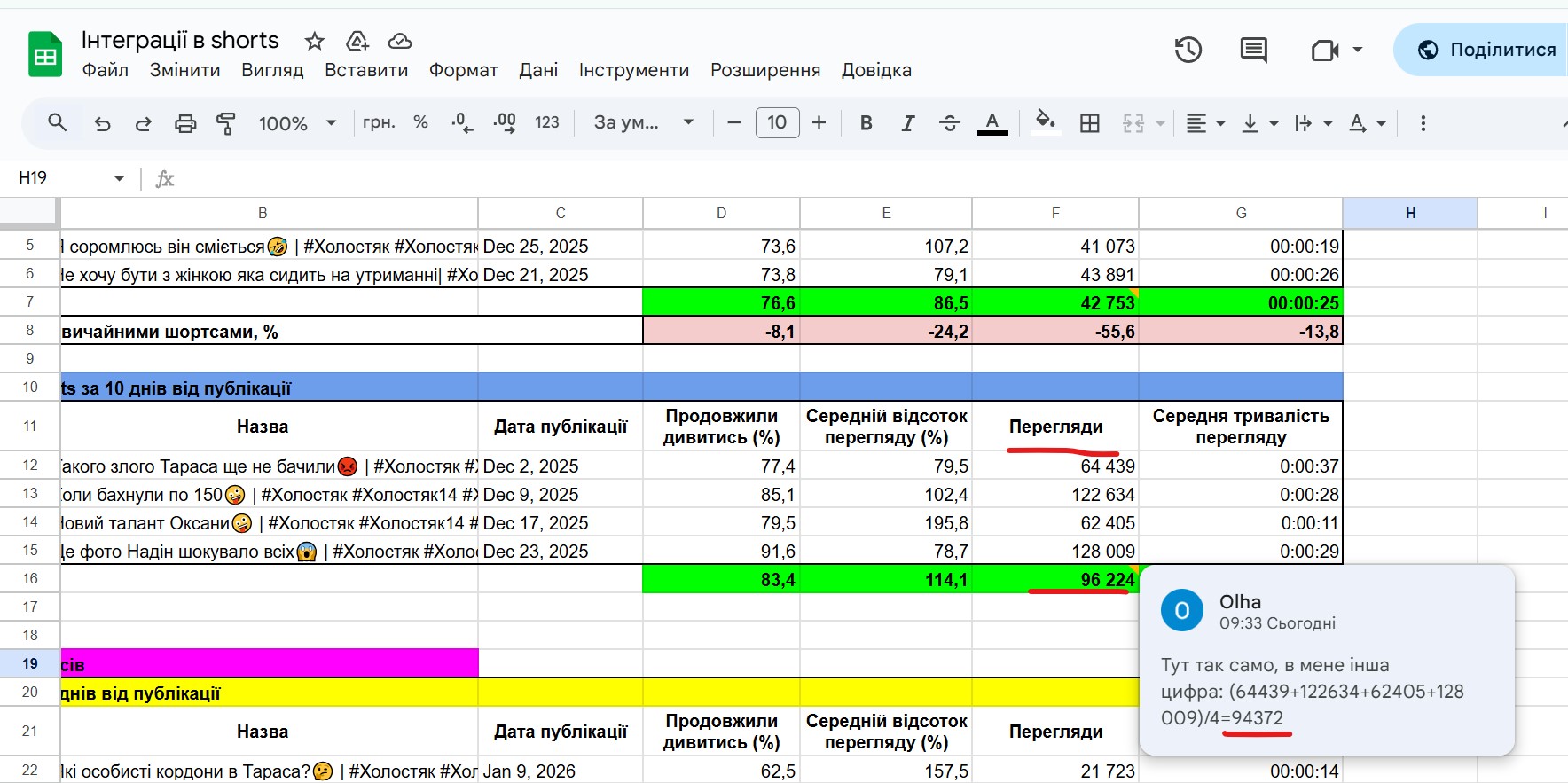Viewport: 1568px width, 783px height.
Task: Increase decimal places
Action: pos(505,123)
